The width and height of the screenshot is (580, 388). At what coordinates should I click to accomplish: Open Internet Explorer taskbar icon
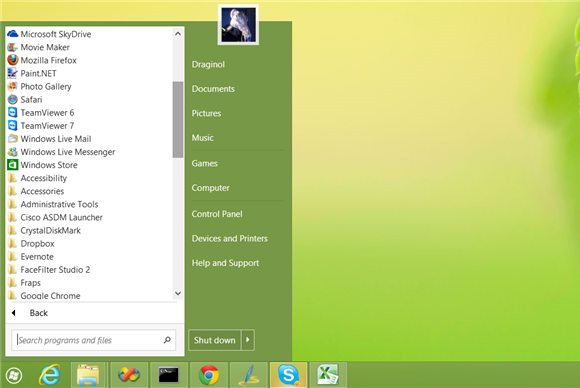50,375
